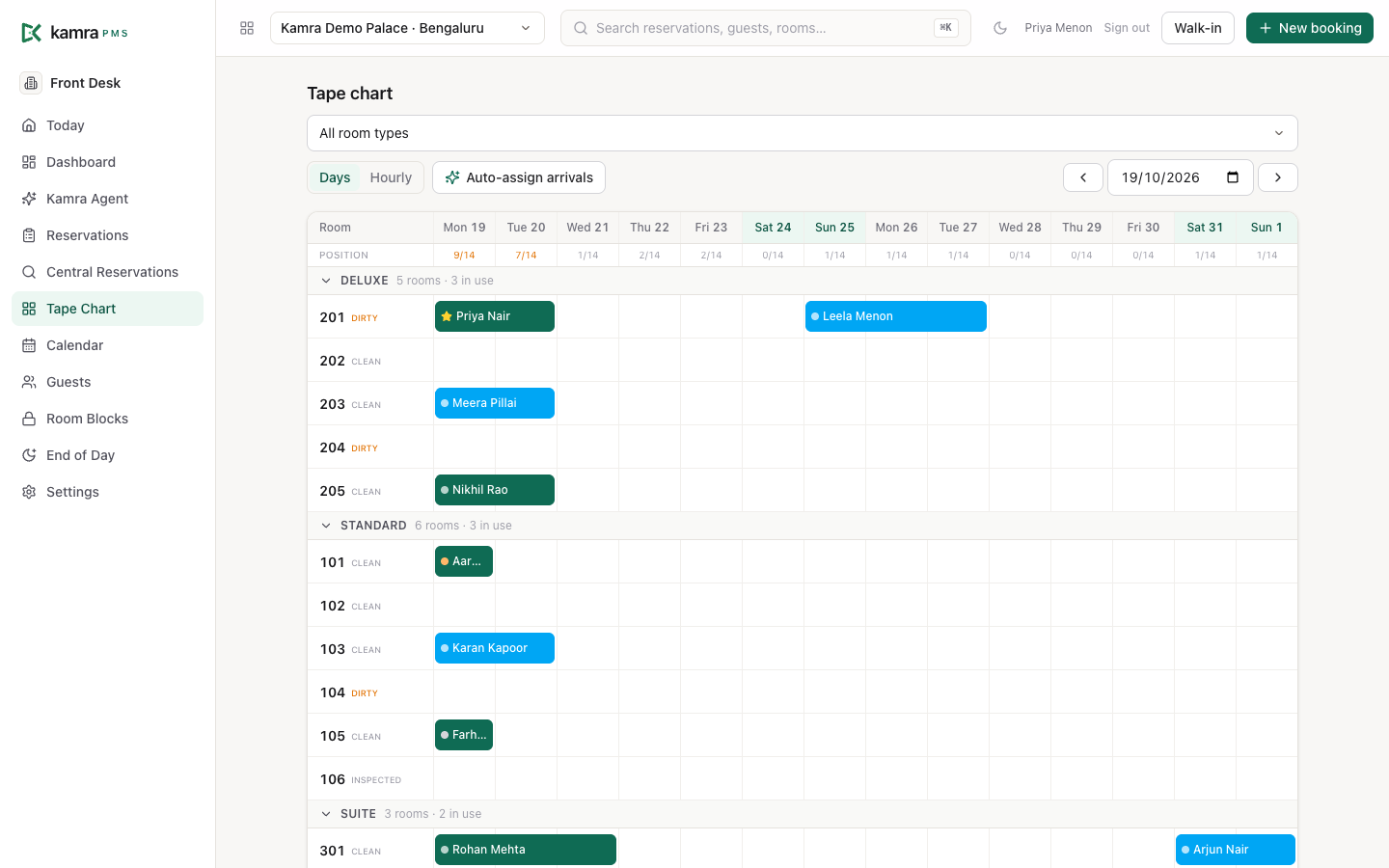Click the Sign out link
The width and height of the screenshot is (1389, 868).
pos(1127,28)
